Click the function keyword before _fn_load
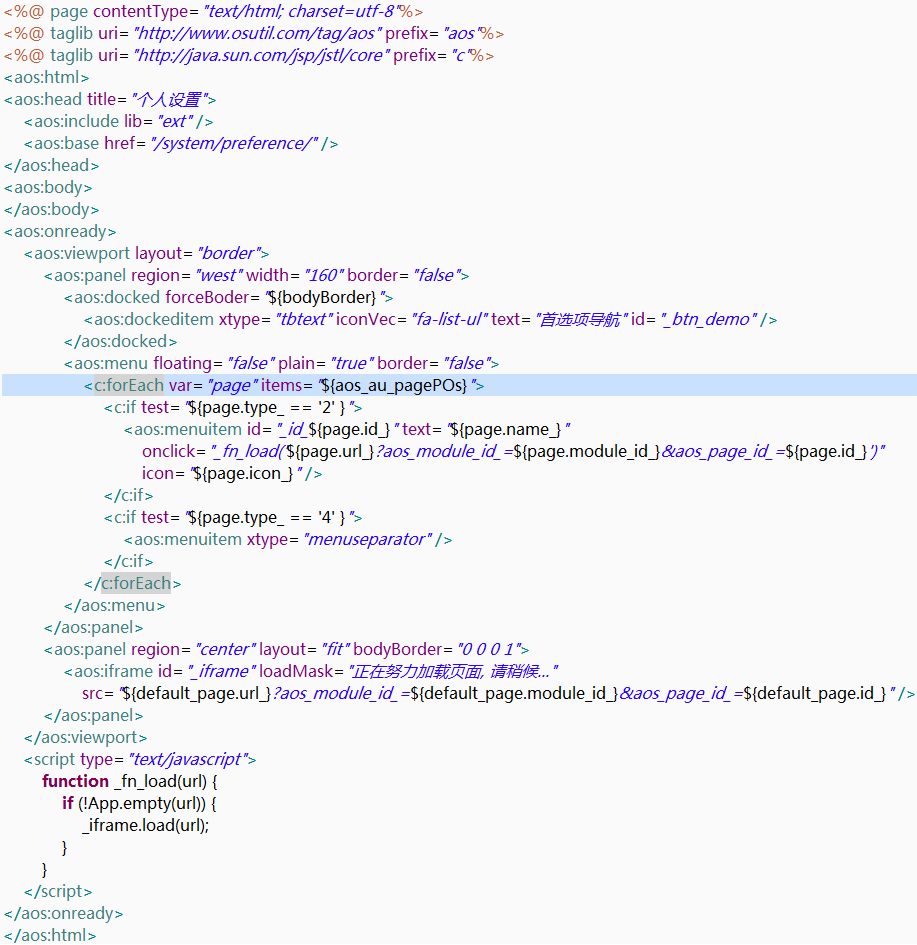This screenshot has height=945, width=917. pos(75,782)
